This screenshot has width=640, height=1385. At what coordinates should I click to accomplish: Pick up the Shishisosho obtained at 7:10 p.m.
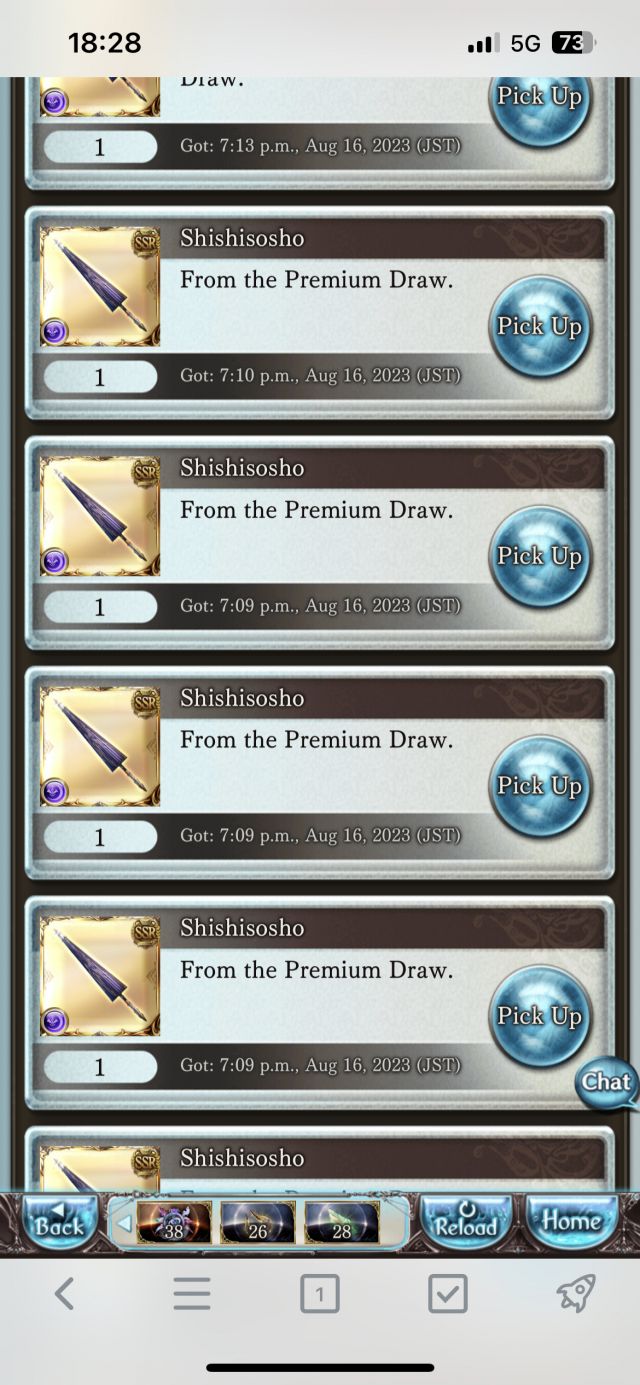(540, 326)
